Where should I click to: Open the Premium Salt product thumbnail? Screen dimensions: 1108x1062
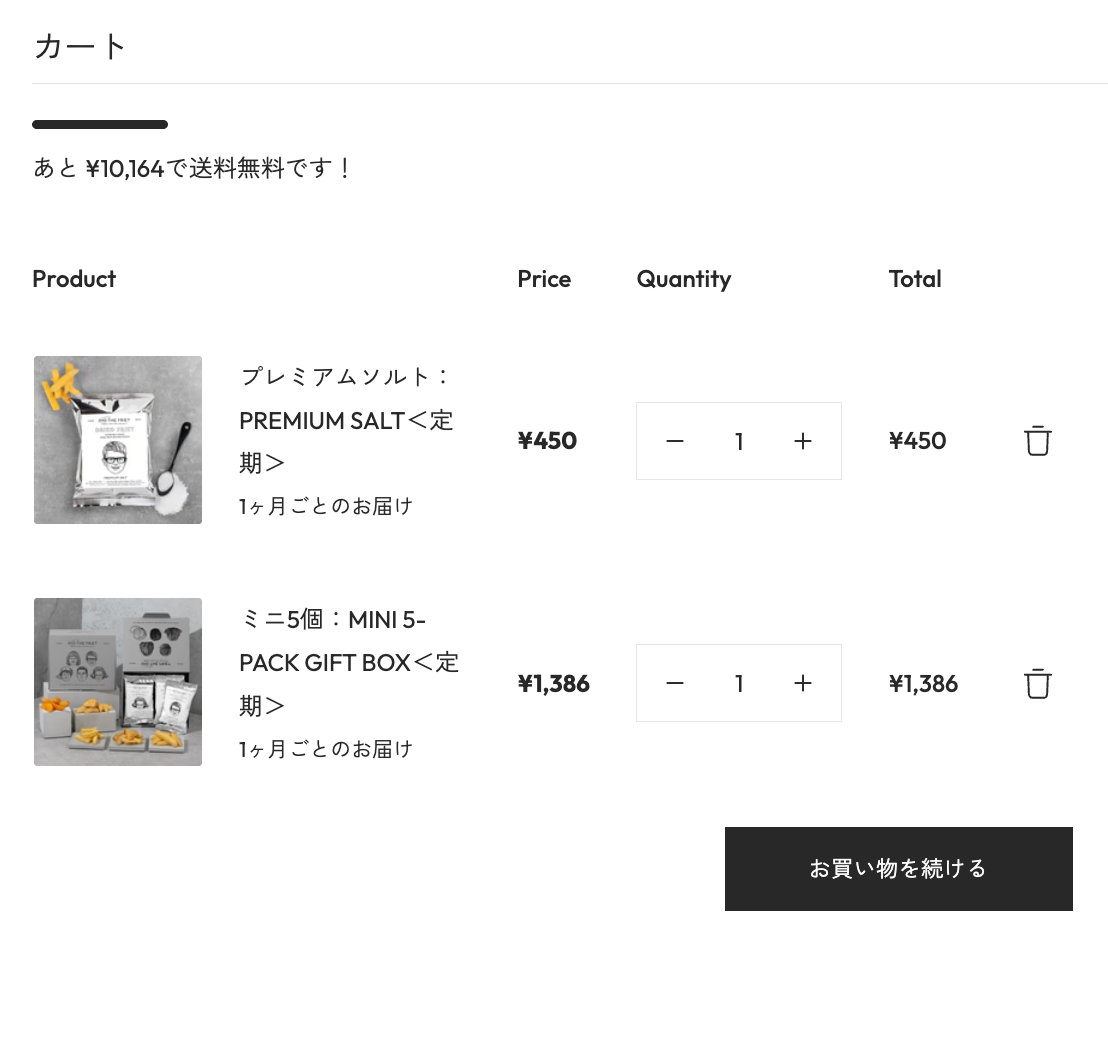[118, 439]
